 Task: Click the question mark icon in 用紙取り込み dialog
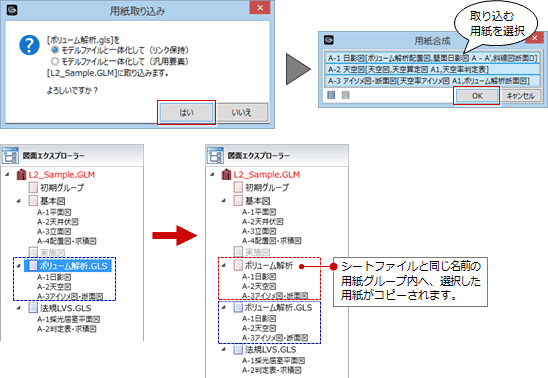pyautogui.click(x=29, y=45)
